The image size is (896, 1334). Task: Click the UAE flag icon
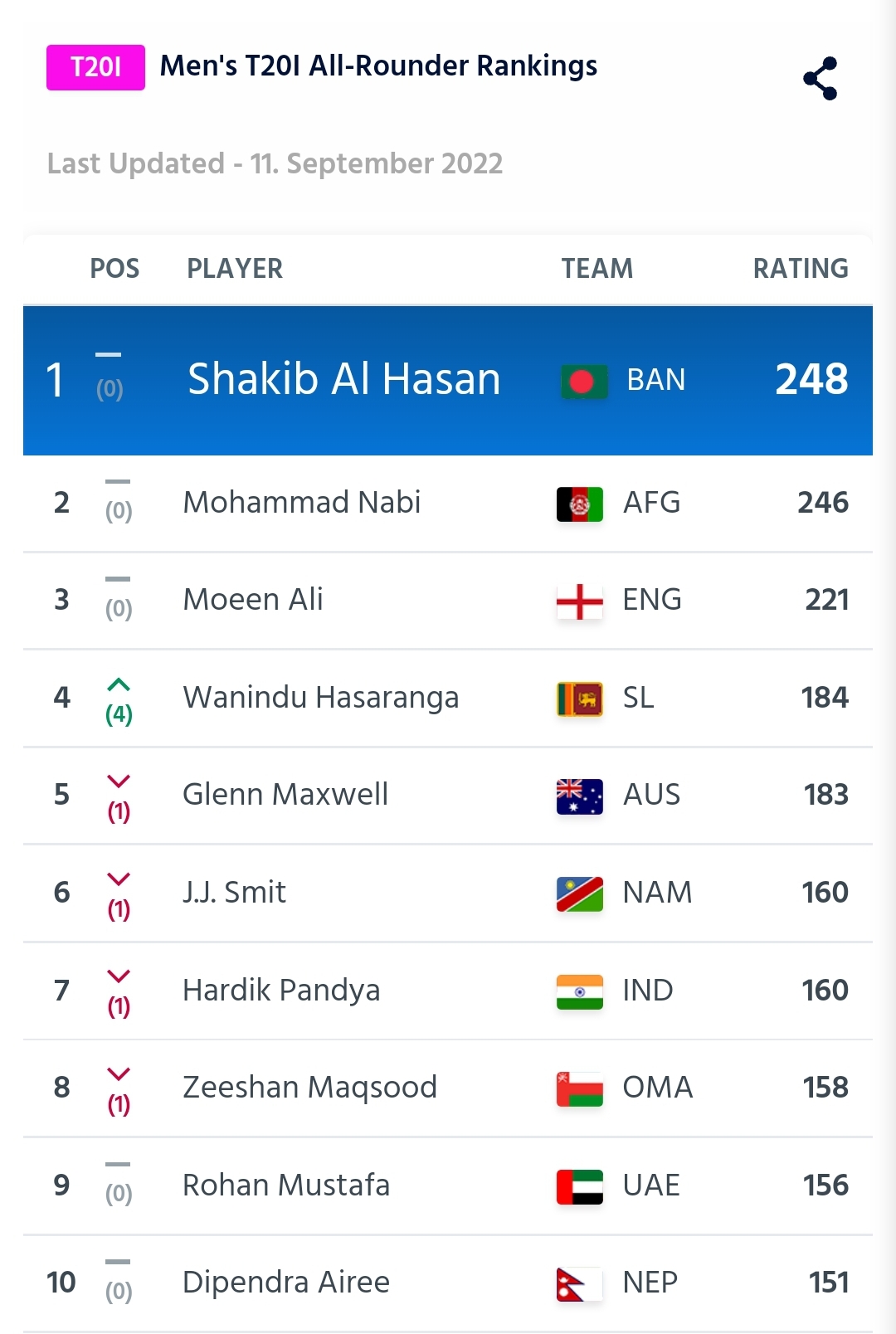(579, 1186)
